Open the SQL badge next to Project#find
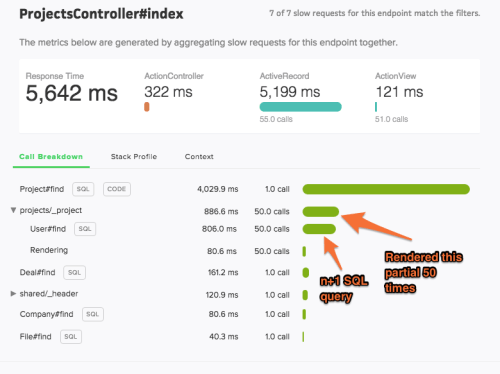The height and width of the screenshot is (374, 500). tap(83, 189)
